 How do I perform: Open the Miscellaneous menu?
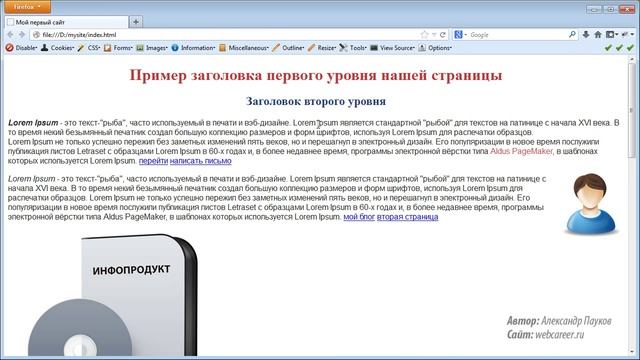(x=249, y=48)
